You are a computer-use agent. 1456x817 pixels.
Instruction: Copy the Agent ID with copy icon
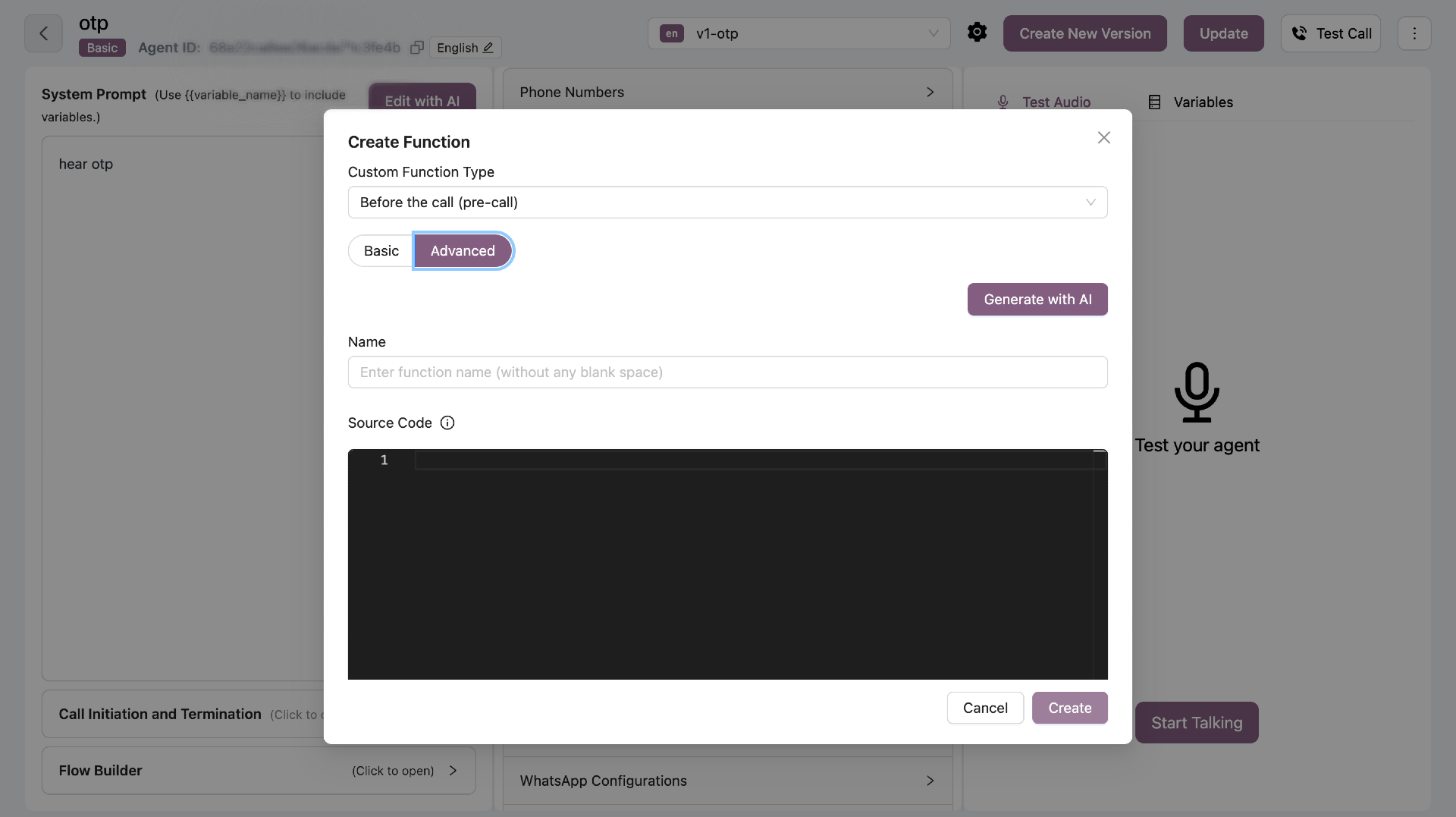click(x=416, y=48)
